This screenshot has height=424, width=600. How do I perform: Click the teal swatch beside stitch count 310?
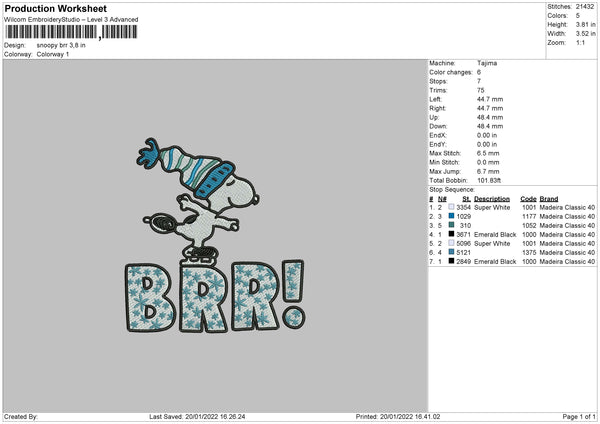pyautogui.click(x=452, y=225)
